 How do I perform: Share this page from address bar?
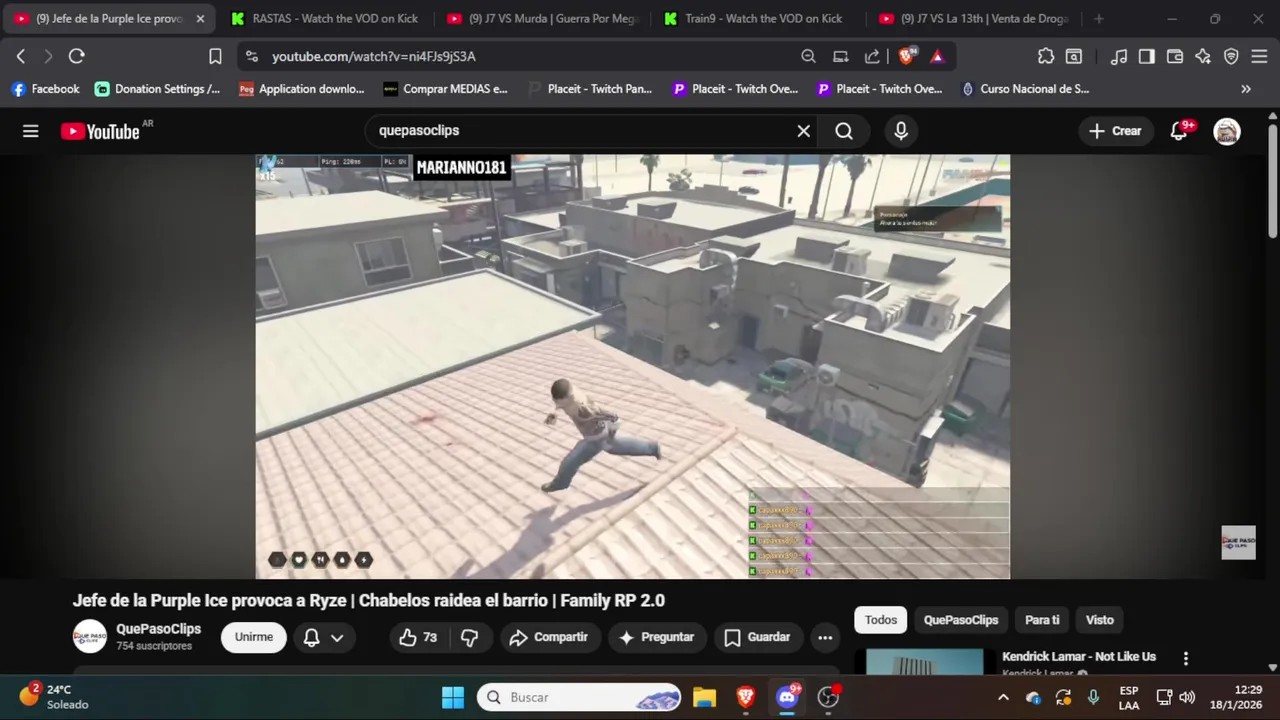pyautogui.click(x=872, y=57)
